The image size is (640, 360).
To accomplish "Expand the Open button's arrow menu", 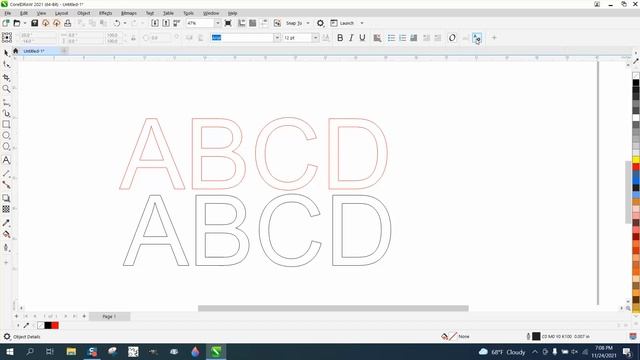I will (25, 23).
